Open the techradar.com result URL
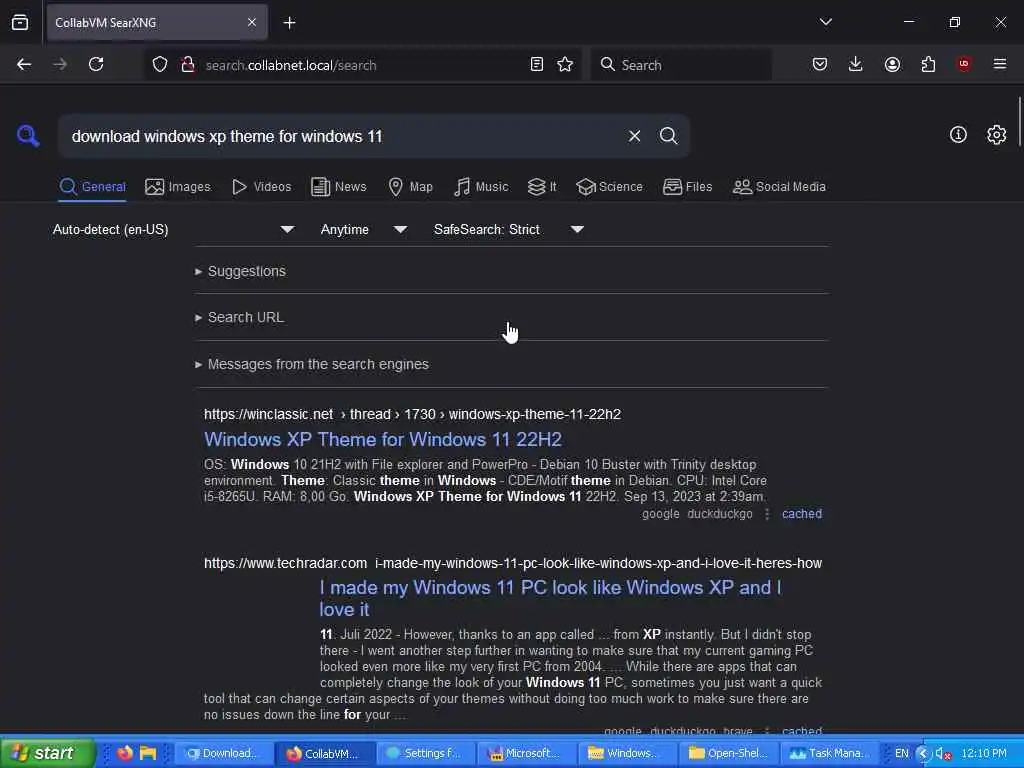Screen dimensions: 1024x768 [x=513, y=563]
